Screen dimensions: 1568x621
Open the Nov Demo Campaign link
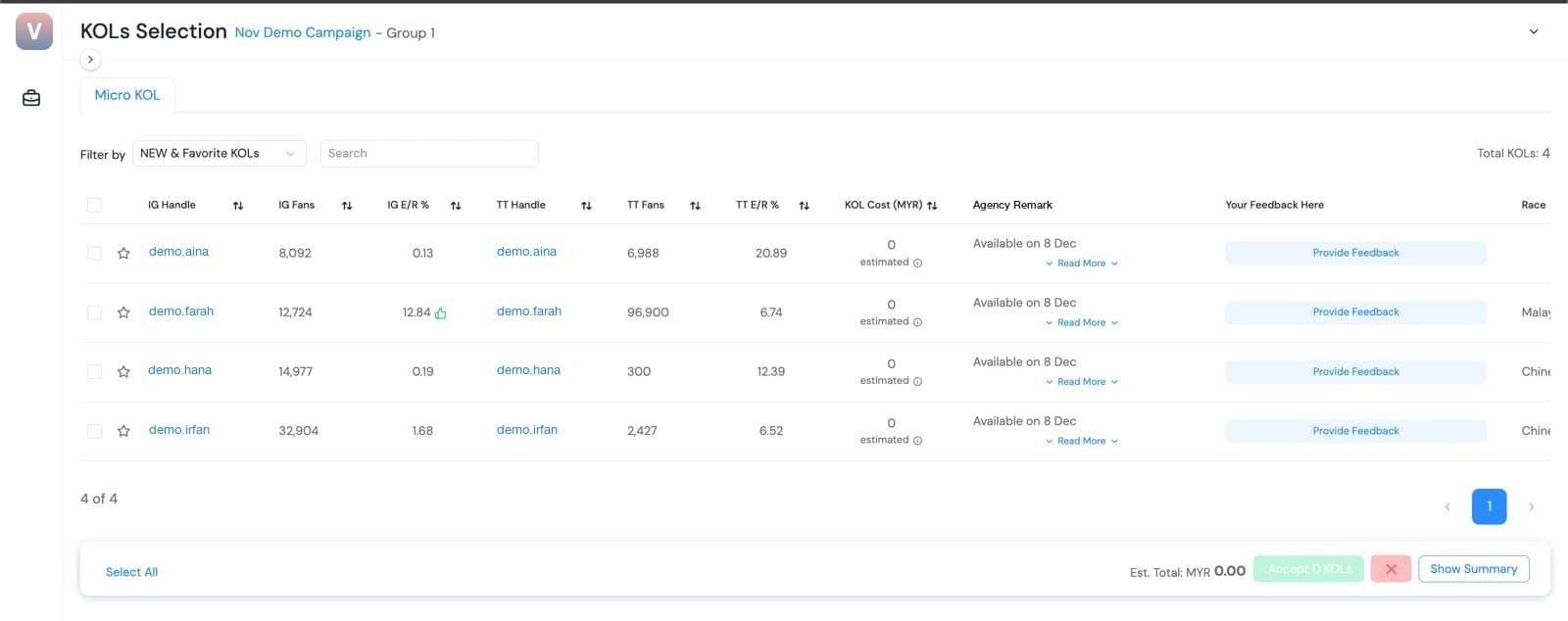(x=303, y=32)
